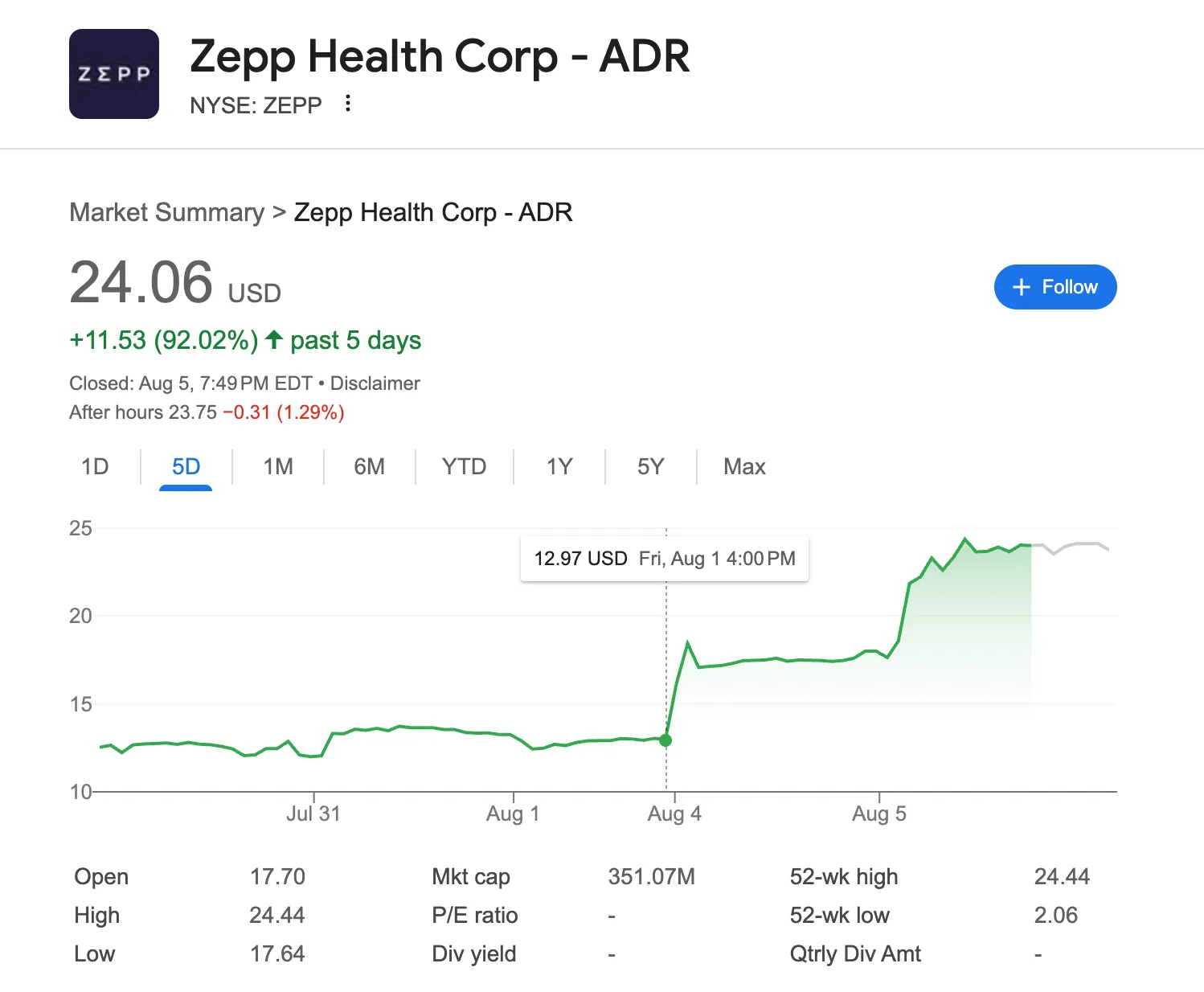Open the three-dot more options menu

click(347, 103)
